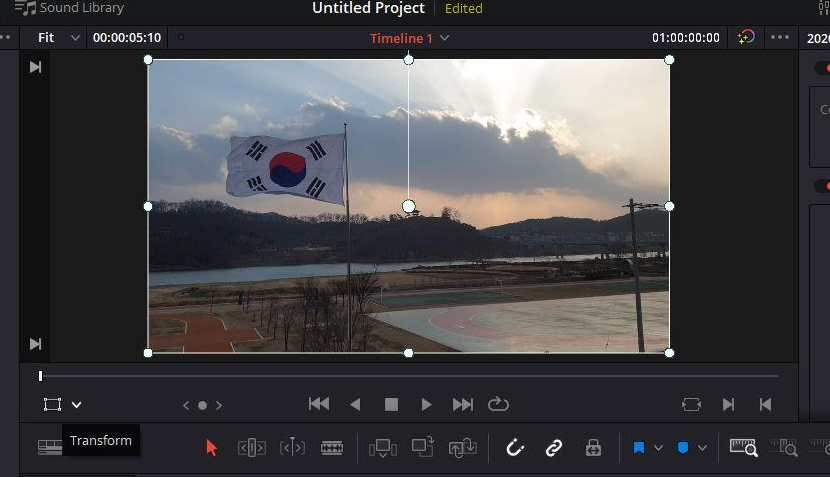This screenshot has width=830, height=477.
Task: Click the bottom-center transform handle
Action: point(409,353)
